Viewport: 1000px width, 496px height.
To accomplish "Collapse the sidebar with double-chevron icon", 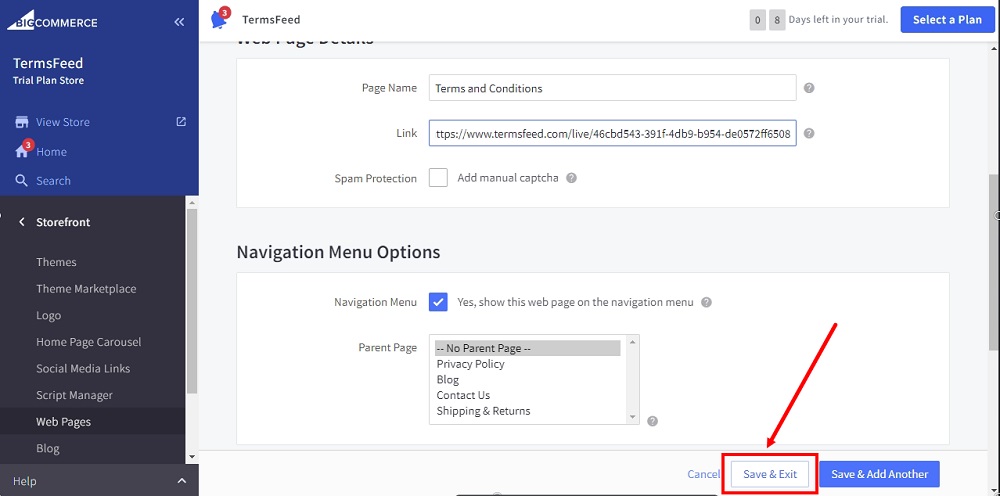I will tap(179, 22).
